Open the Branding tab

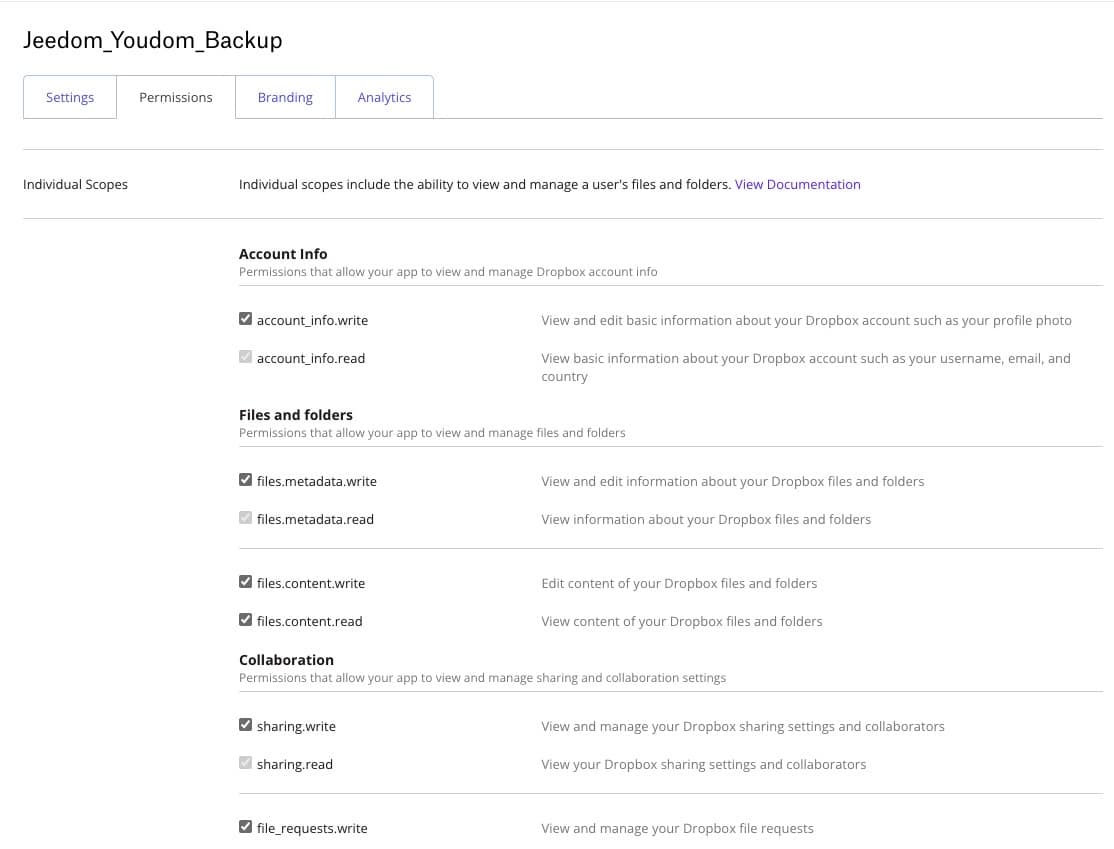pyautogui.click(x=285, y=97)
